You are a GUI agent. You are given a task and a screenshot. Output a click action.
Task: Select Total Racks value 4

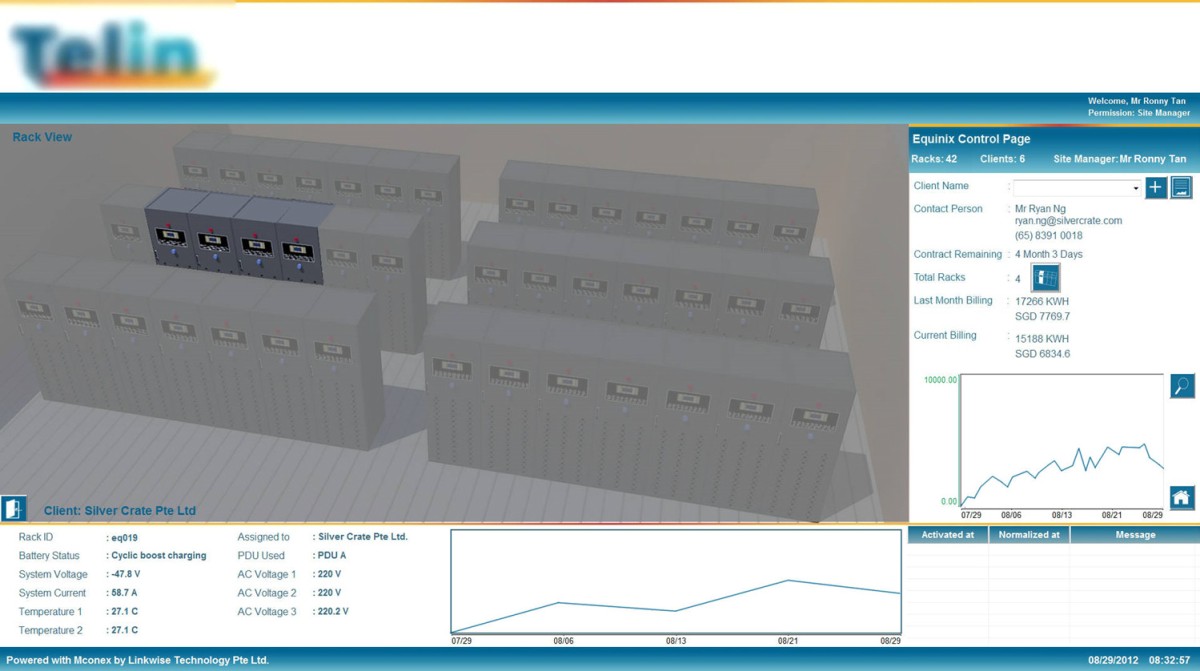coord(1018,279)
